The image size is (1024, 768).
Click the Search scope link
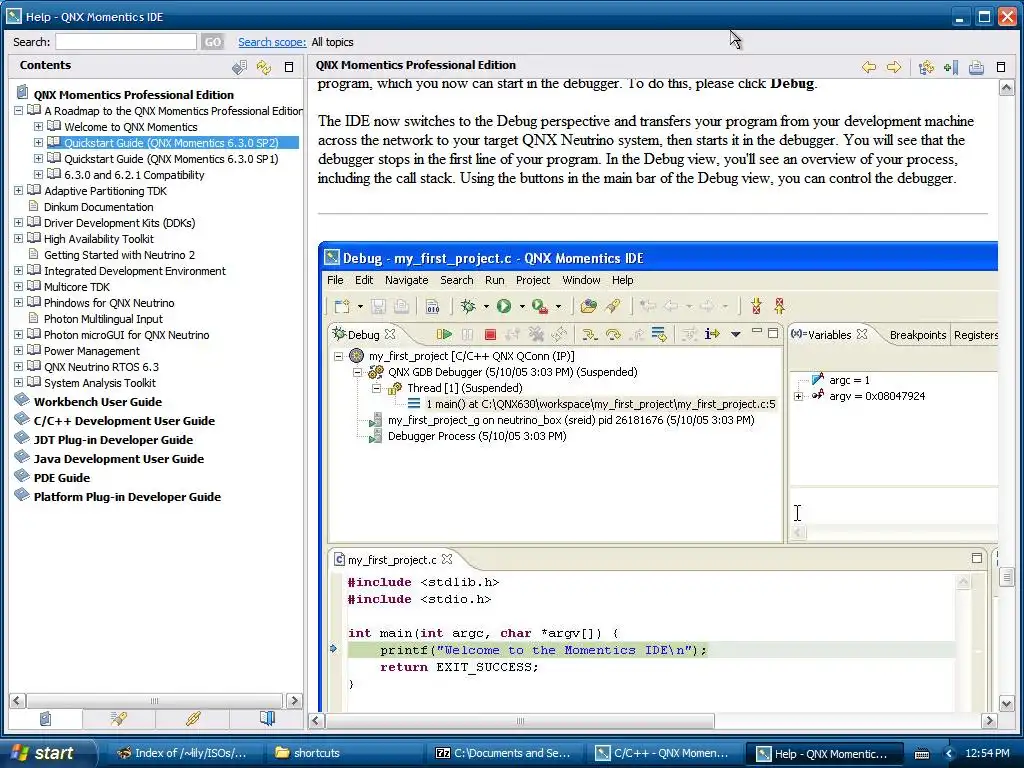pyautogui.click(x=272, y=42)
